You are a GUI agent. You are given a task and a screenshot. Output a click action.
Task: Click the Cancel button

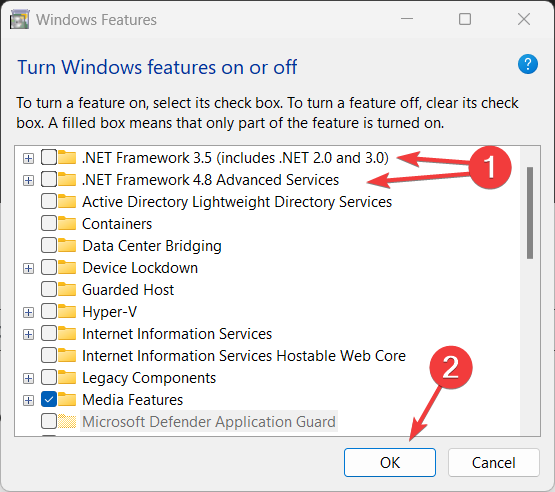point(494,463)
